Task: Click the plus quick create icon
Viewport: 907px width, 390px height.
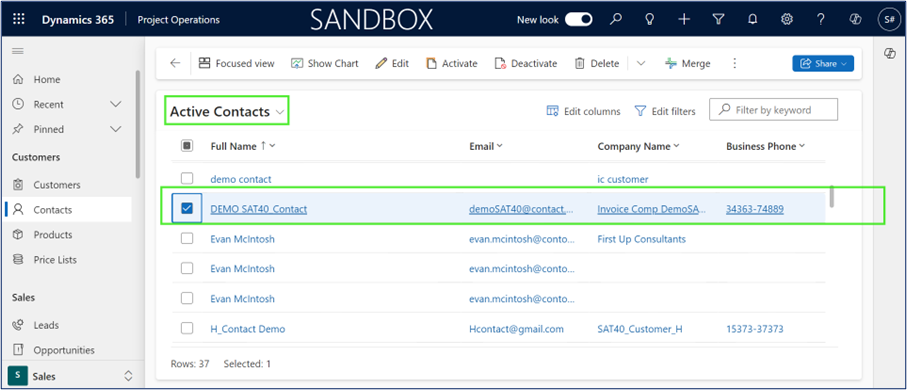Action: click(x=684, y=20)
